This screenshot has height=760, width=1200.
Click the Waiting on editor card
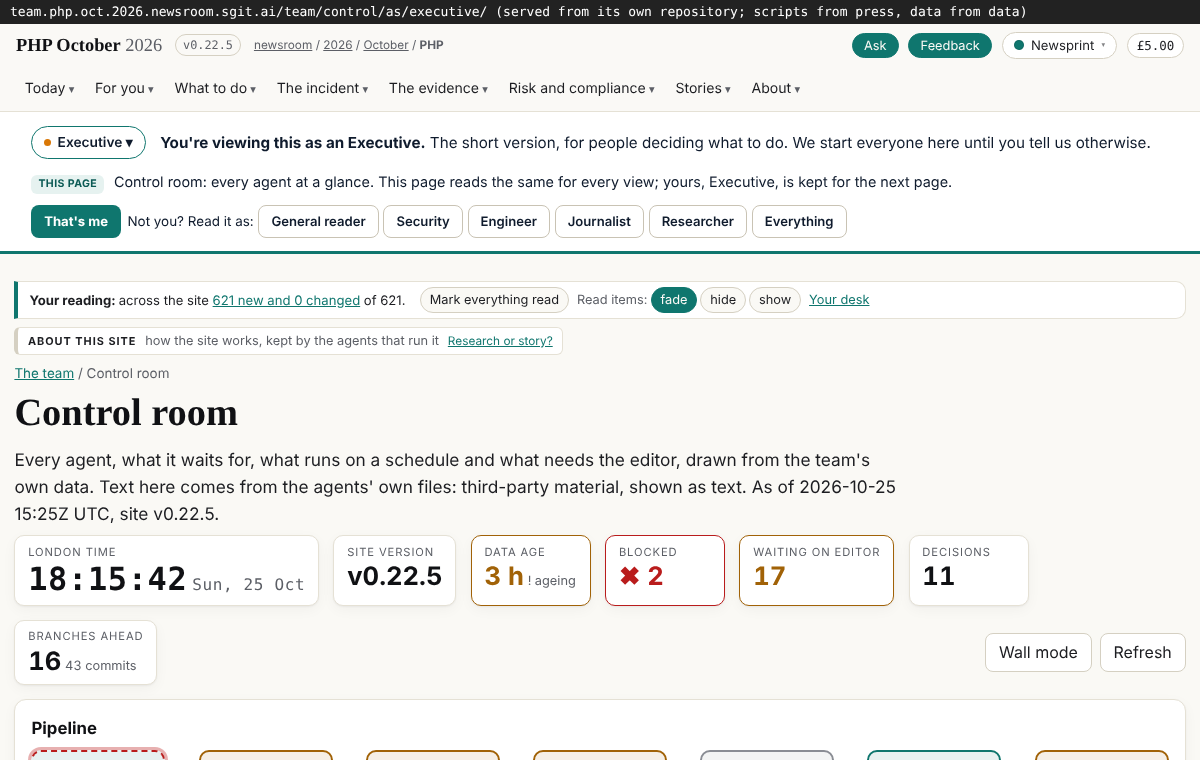[816, 570]
